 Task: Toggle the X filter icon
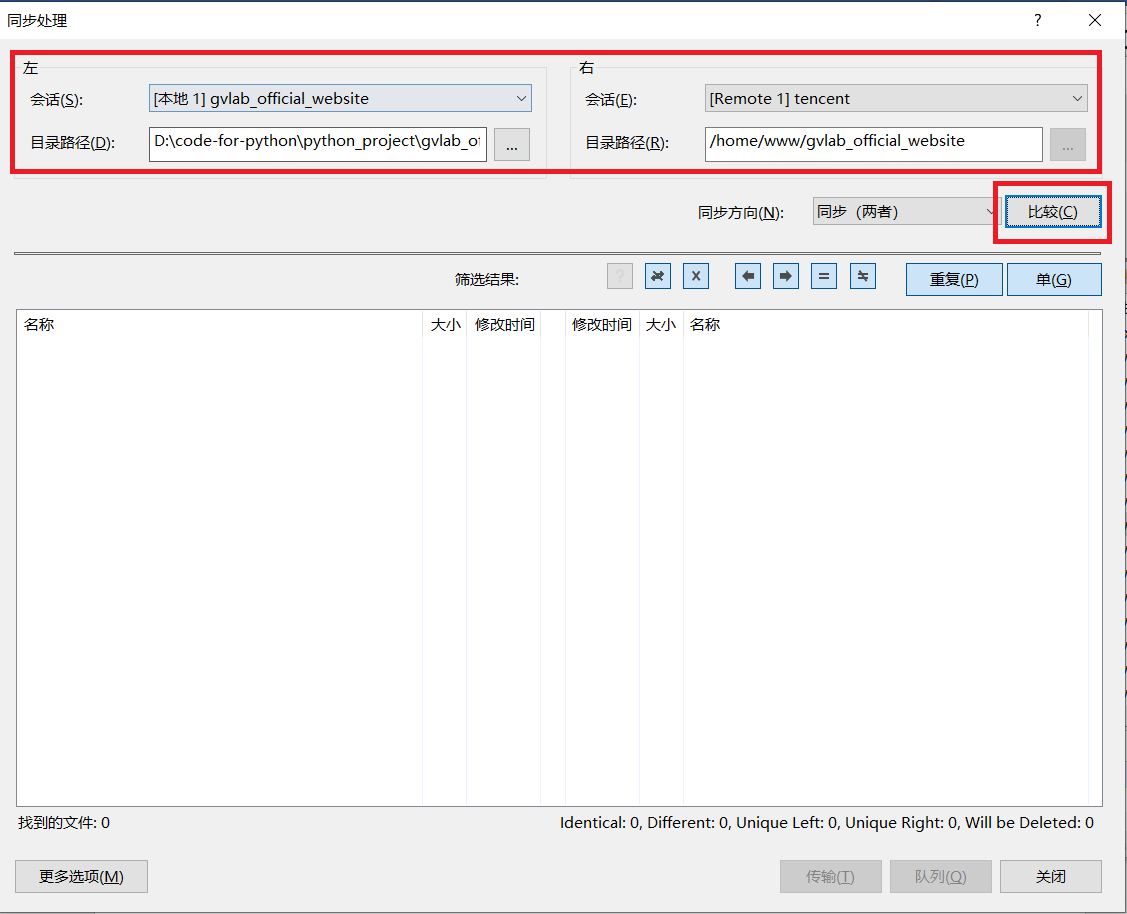coord(696,276)
